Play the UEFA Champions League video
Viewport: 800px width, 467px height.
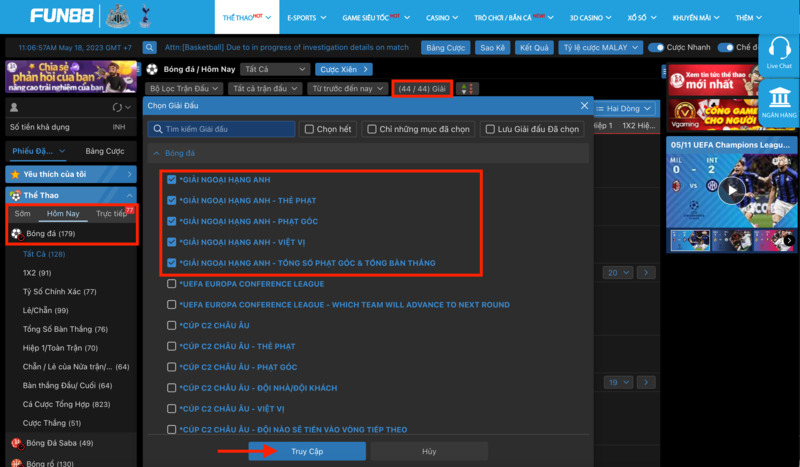pos(733,190)
